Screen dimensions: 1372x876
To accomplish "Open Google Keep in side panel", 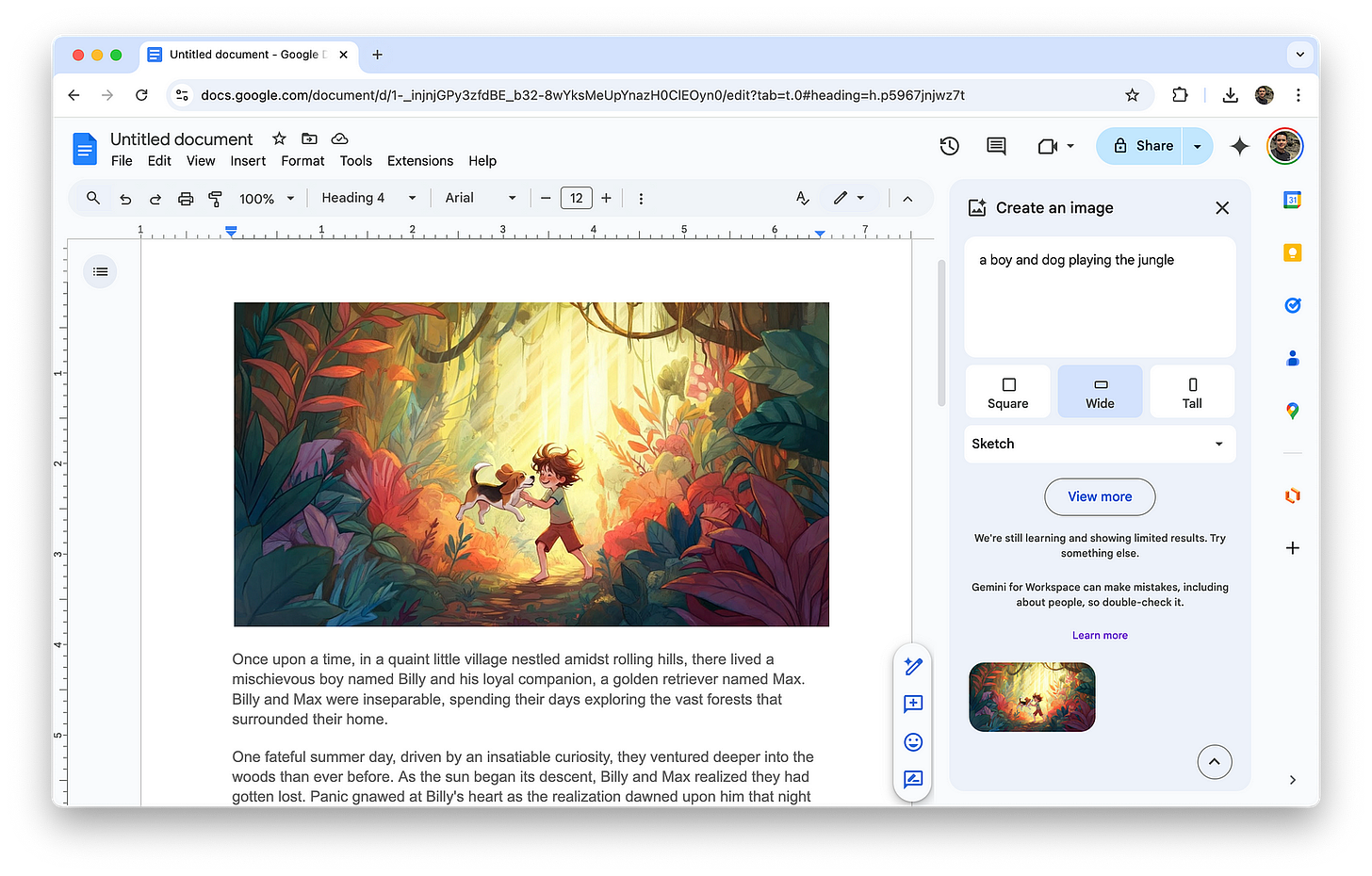I will coord(1293,252).
